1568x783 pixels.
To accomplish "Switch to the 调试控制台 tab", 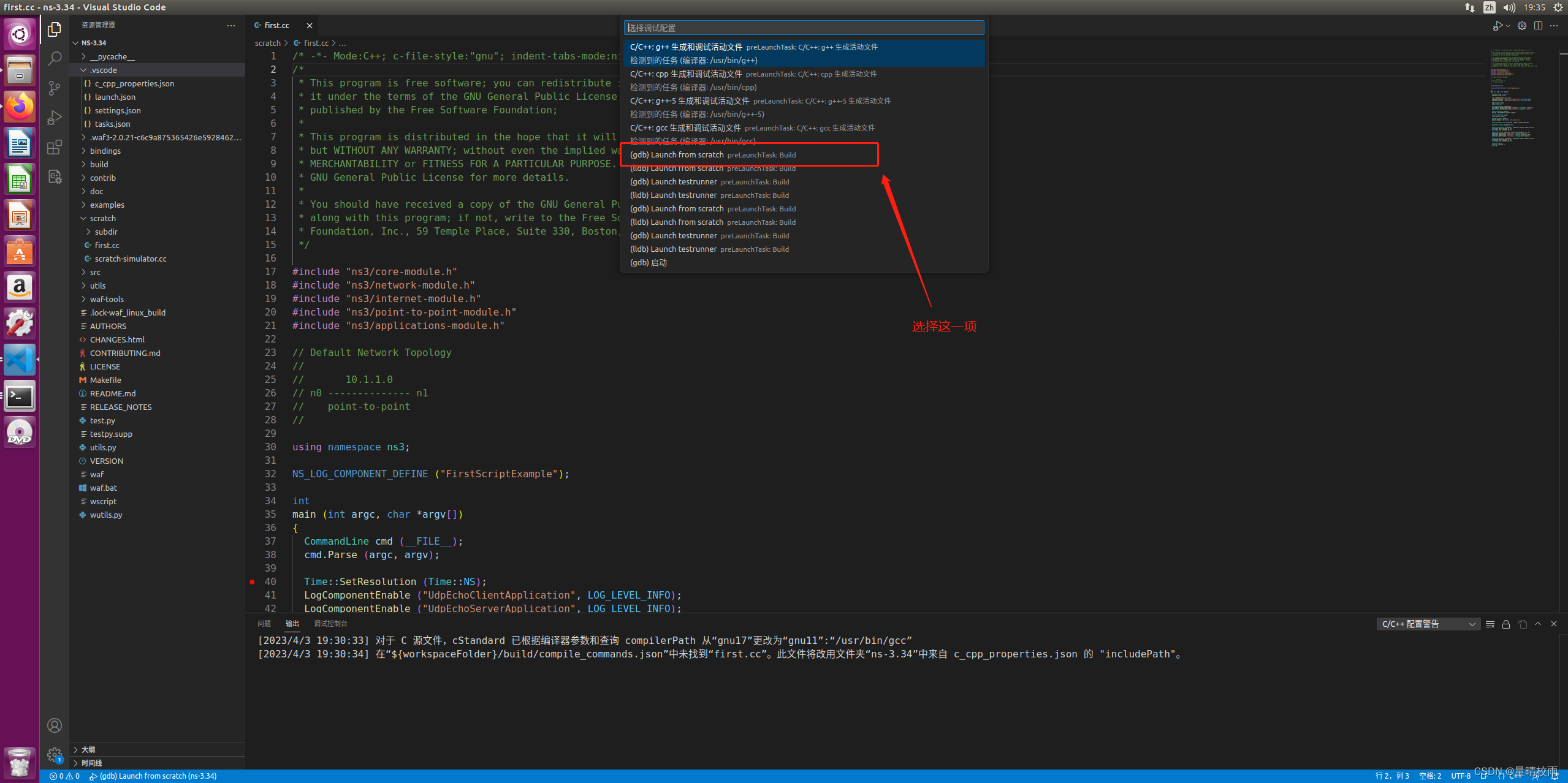I will [x=330, y=624].
